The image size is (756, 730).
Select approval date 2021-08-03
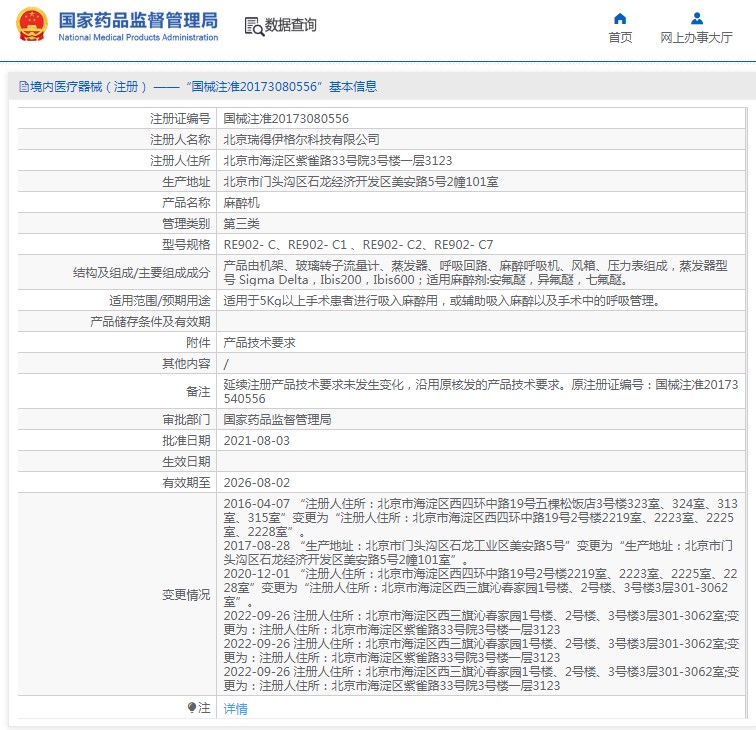256,441
